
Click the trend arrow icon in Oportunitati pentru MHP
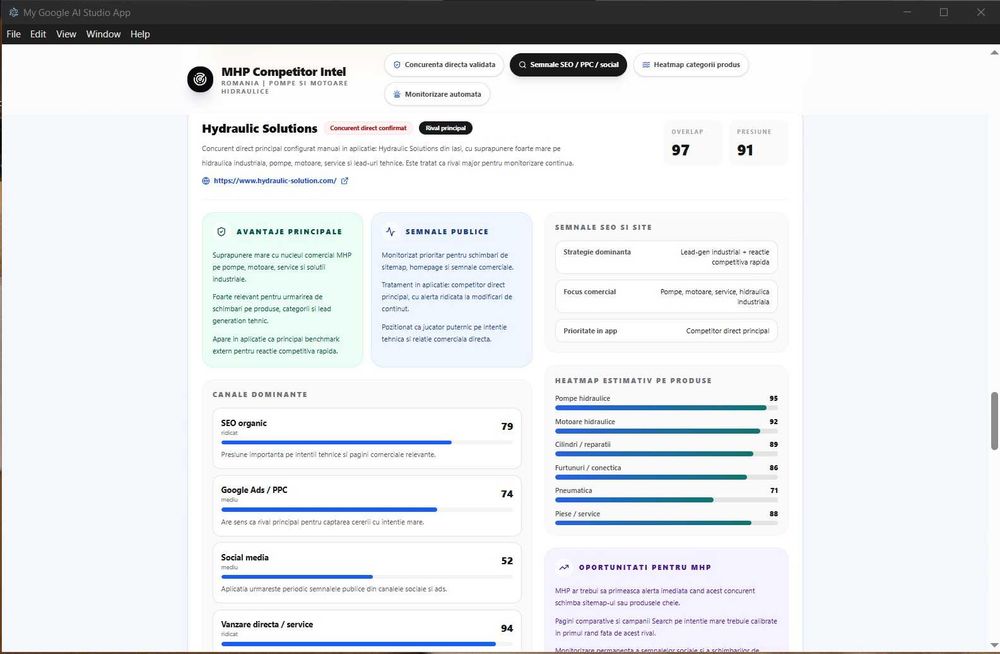pos(564,567)
